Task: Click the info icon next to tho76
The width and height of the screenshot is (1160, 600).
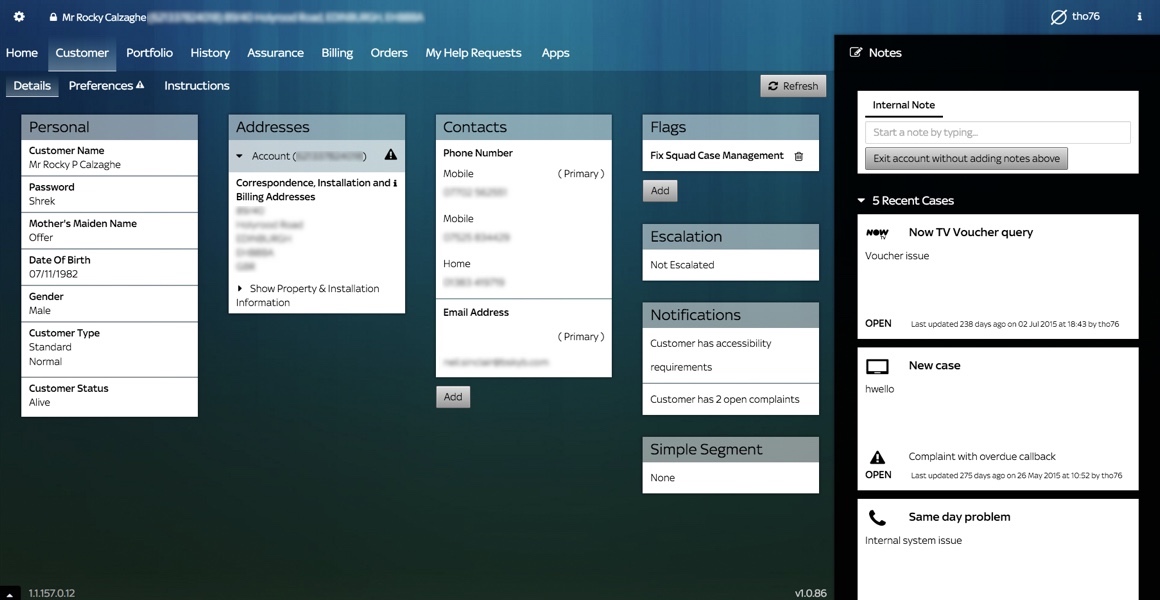Action: point(1139,17)
